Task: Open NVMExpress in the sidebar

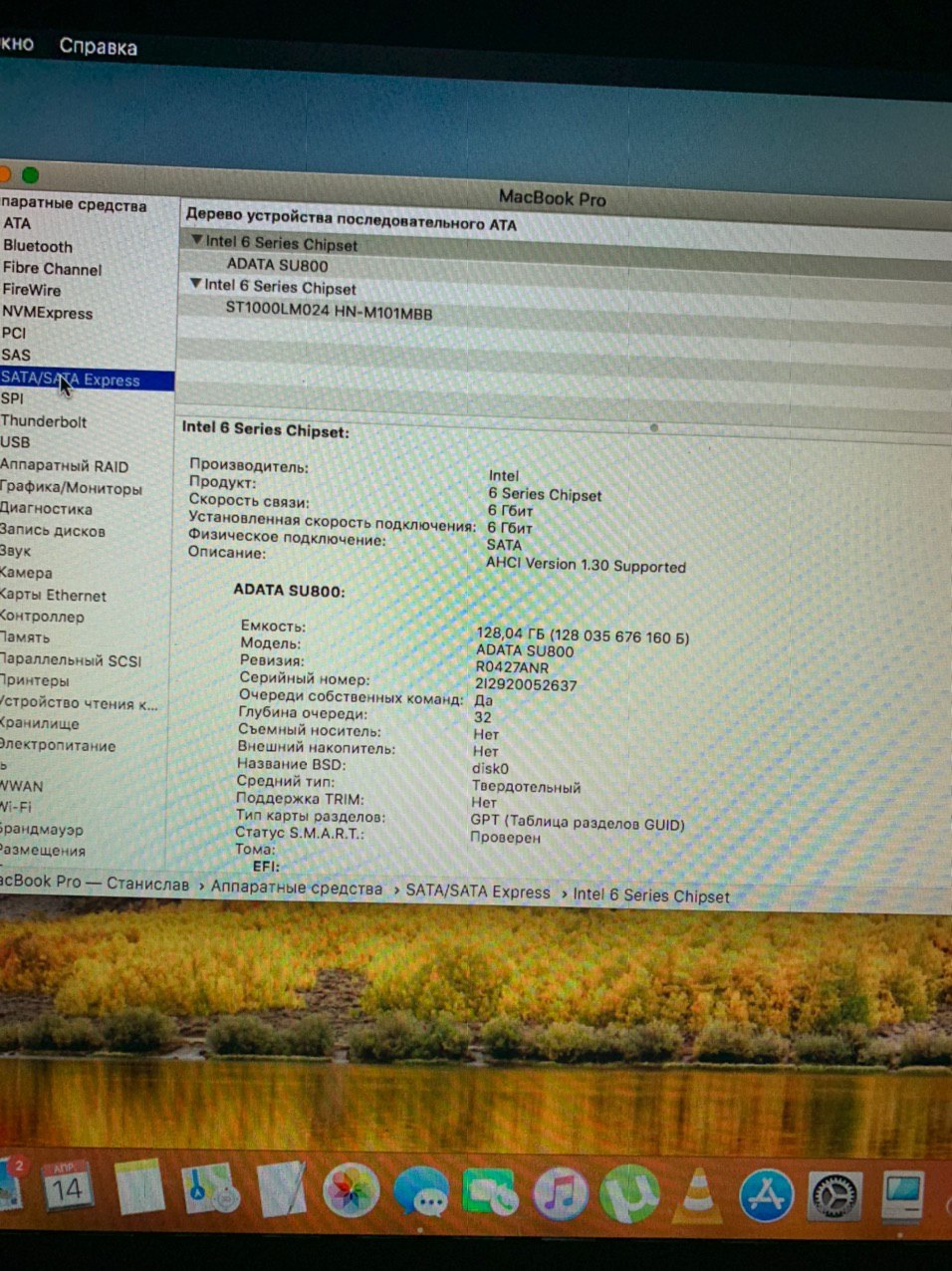Action: pos(47,312)
